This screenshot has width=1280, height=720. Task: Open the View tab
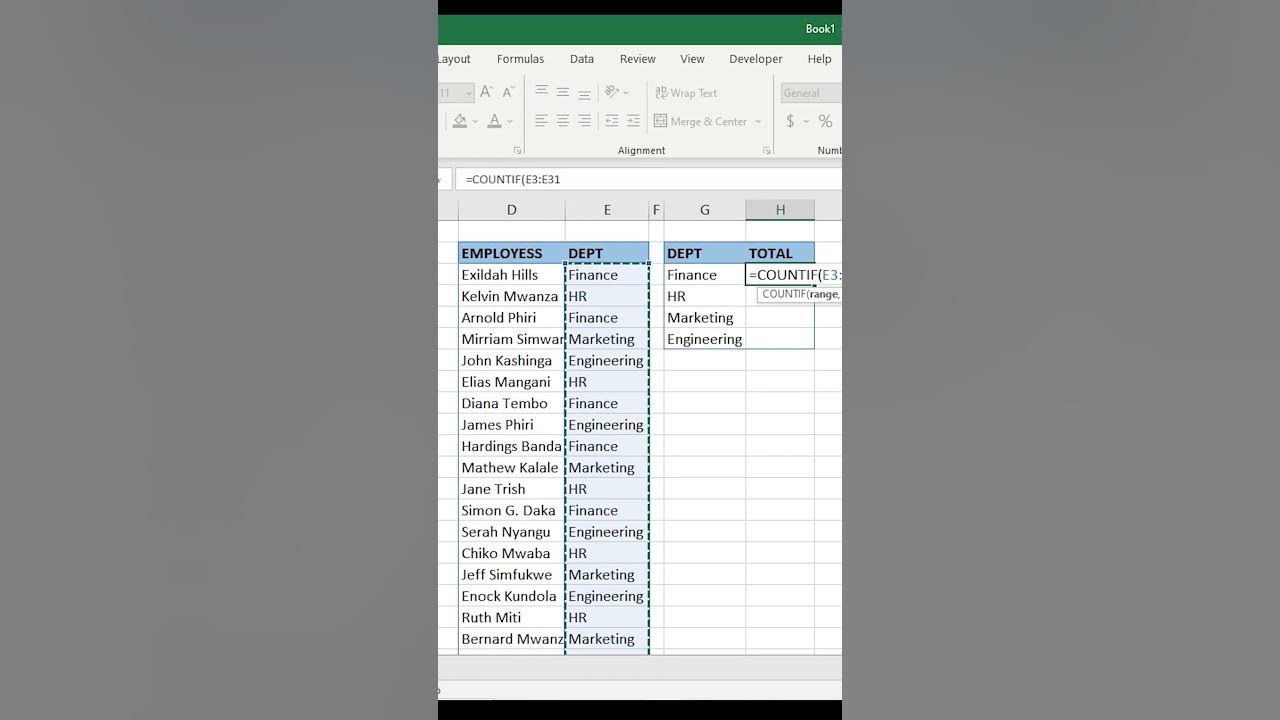pyautogui.click(x=692, y=59)
